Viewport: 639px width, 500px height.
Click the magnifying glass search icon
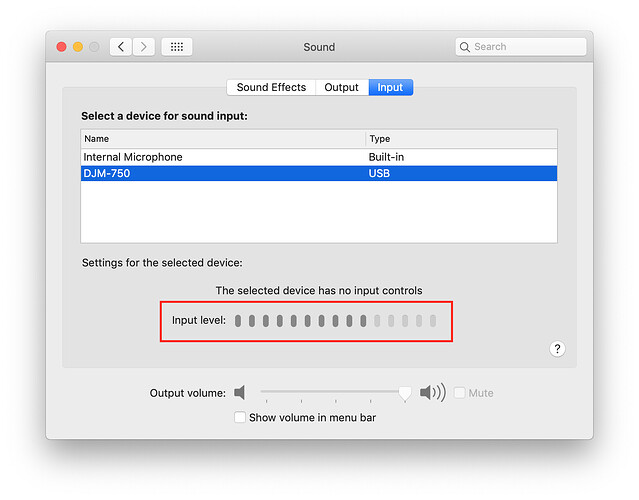pos(465,47)
